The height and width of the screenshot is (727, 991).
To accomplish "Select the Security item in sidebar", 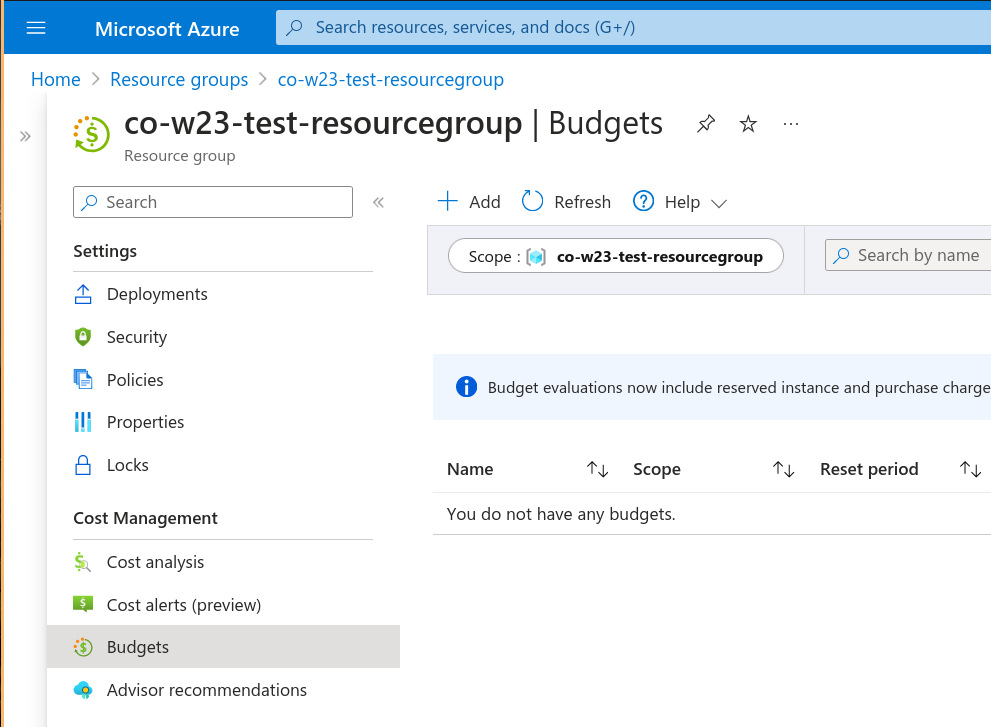I will pyautogui.click(x=136, y=337).
